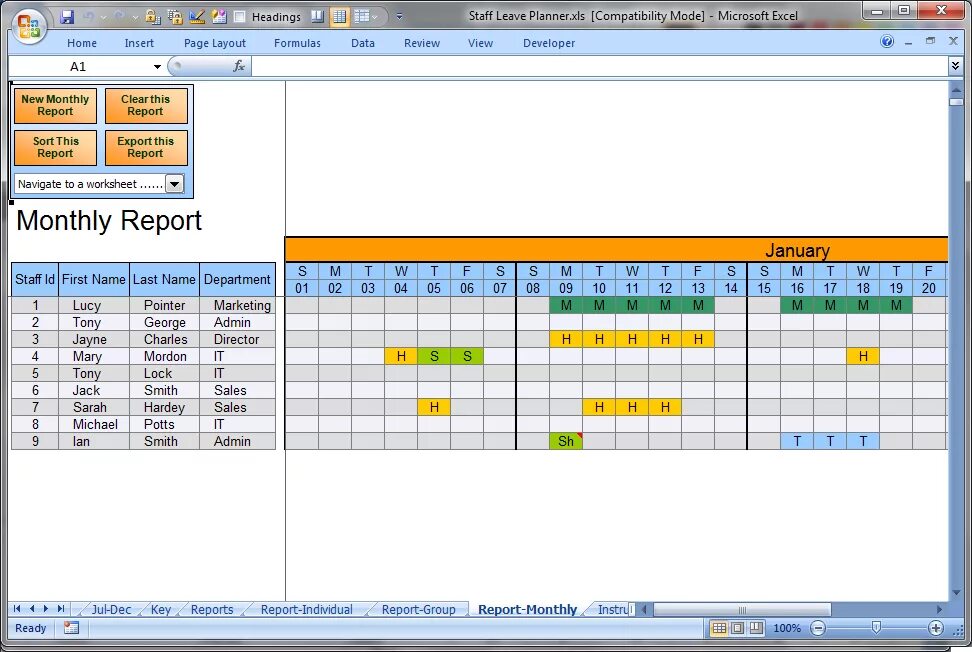Select the Normal view icon in status bar
Screen dimensions: 972x652
(720, 628)
